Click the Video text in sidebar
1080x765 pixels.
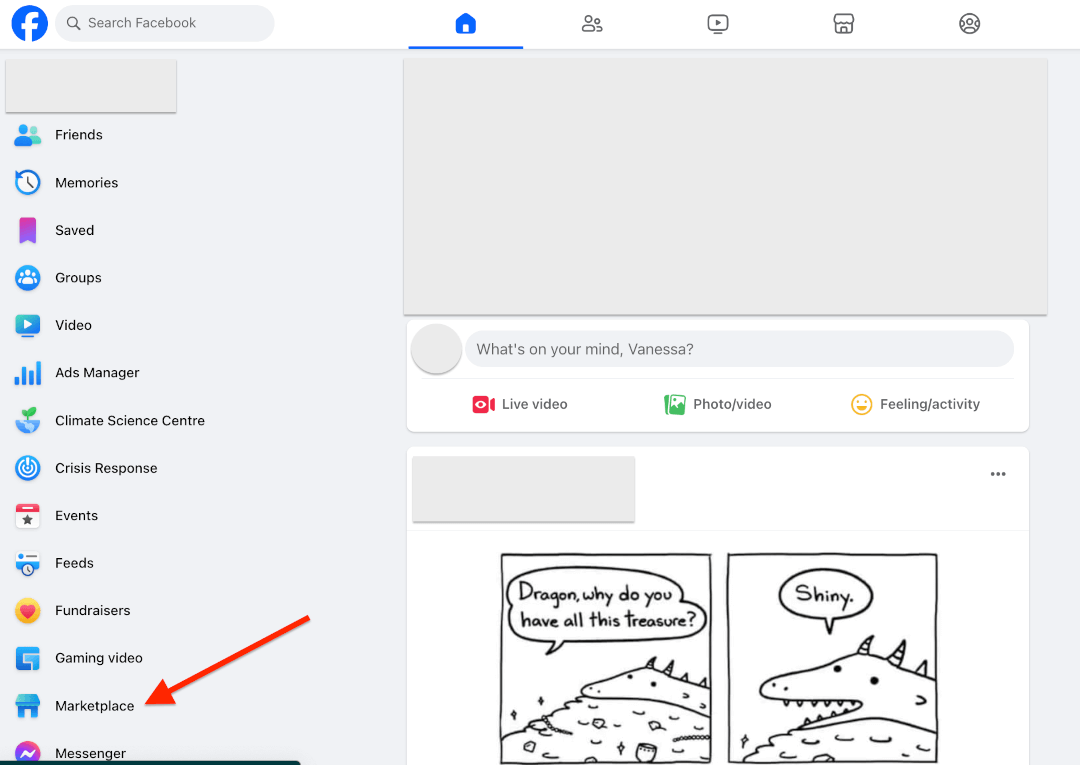(x=73, y=325)
